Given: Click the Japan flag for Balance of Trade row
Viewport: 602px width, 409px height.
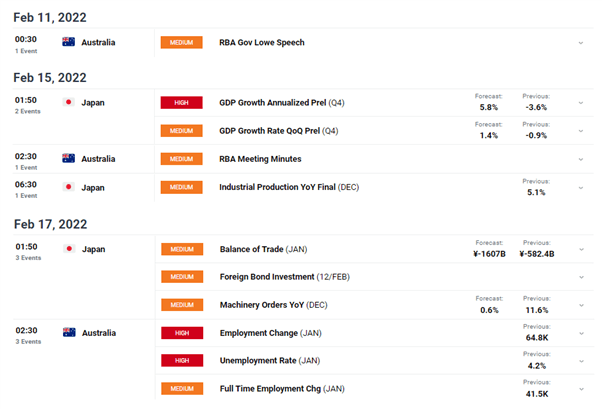Looking at the screenshot, I should [x=69, y=249].
